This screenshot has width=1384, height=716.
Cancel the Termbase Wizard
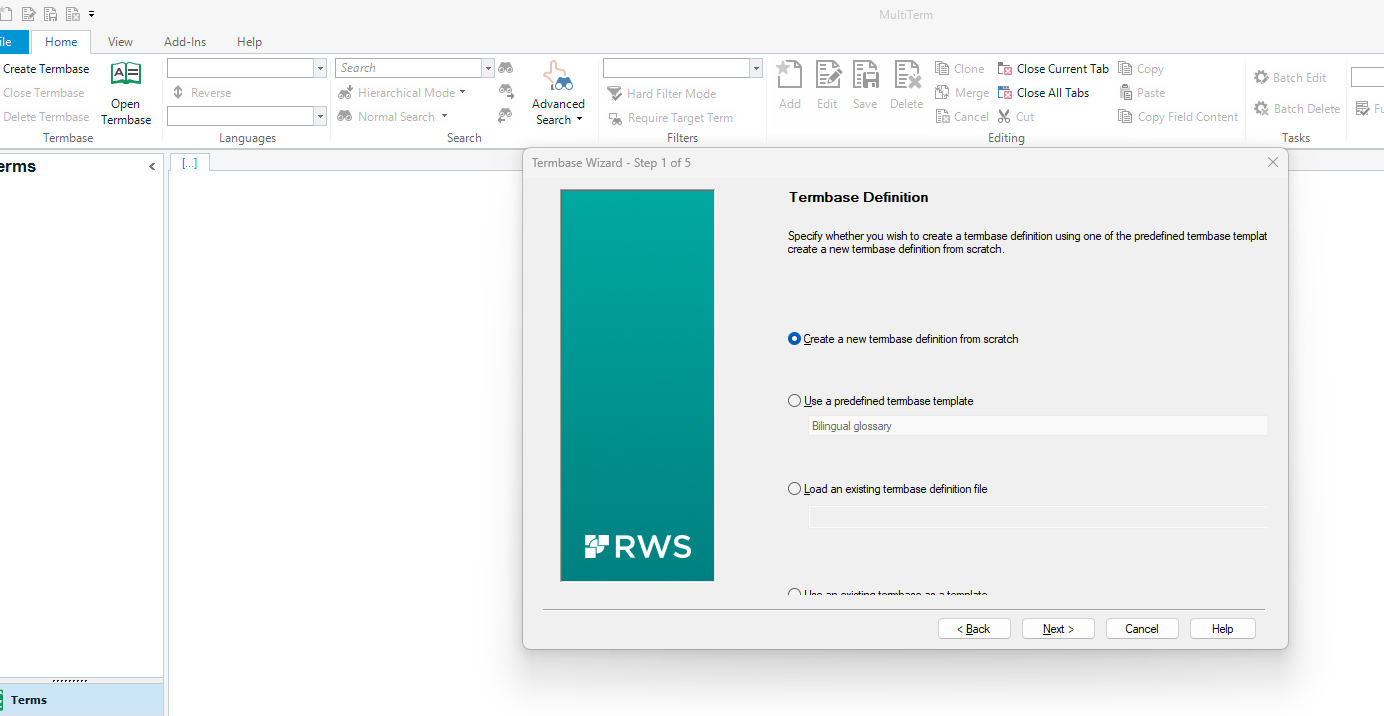coord(1142,629)
